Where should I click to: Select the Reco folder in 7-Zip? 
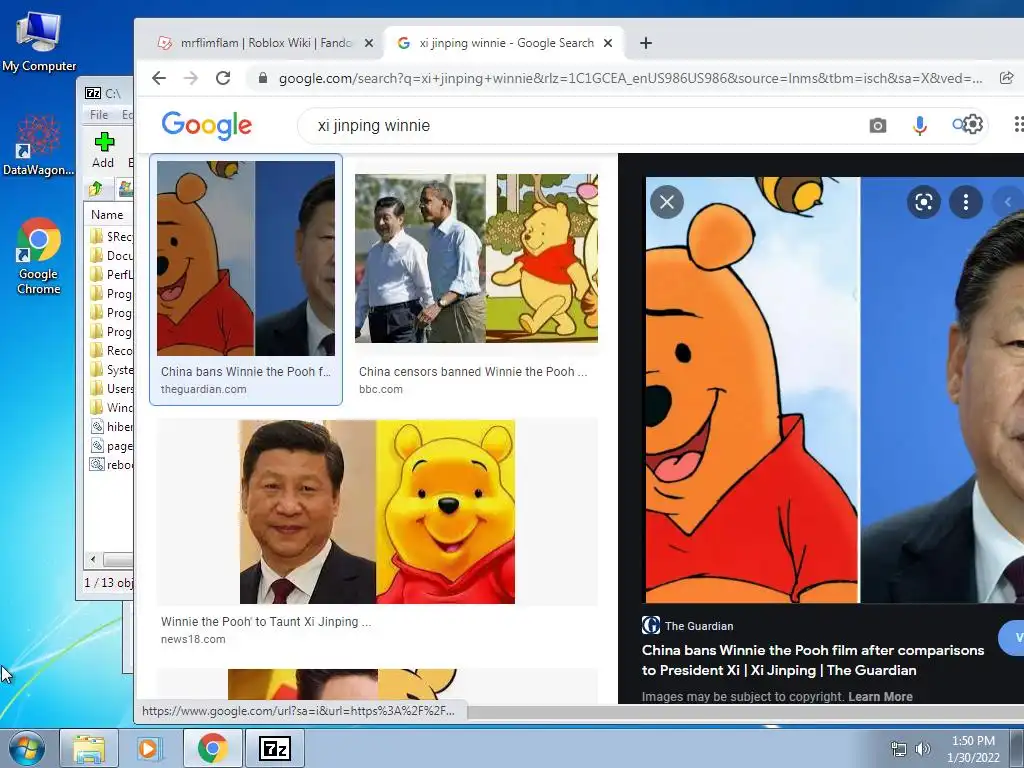click(x=111, y=351)
